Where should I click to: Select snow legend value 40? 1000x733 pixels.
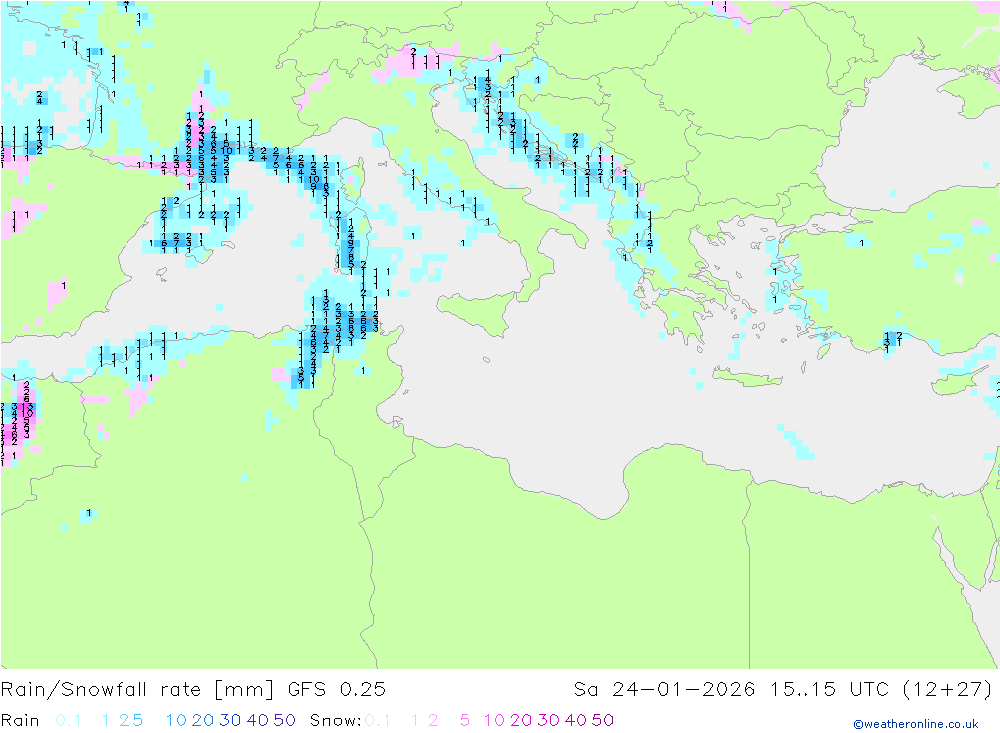(575, 720)
